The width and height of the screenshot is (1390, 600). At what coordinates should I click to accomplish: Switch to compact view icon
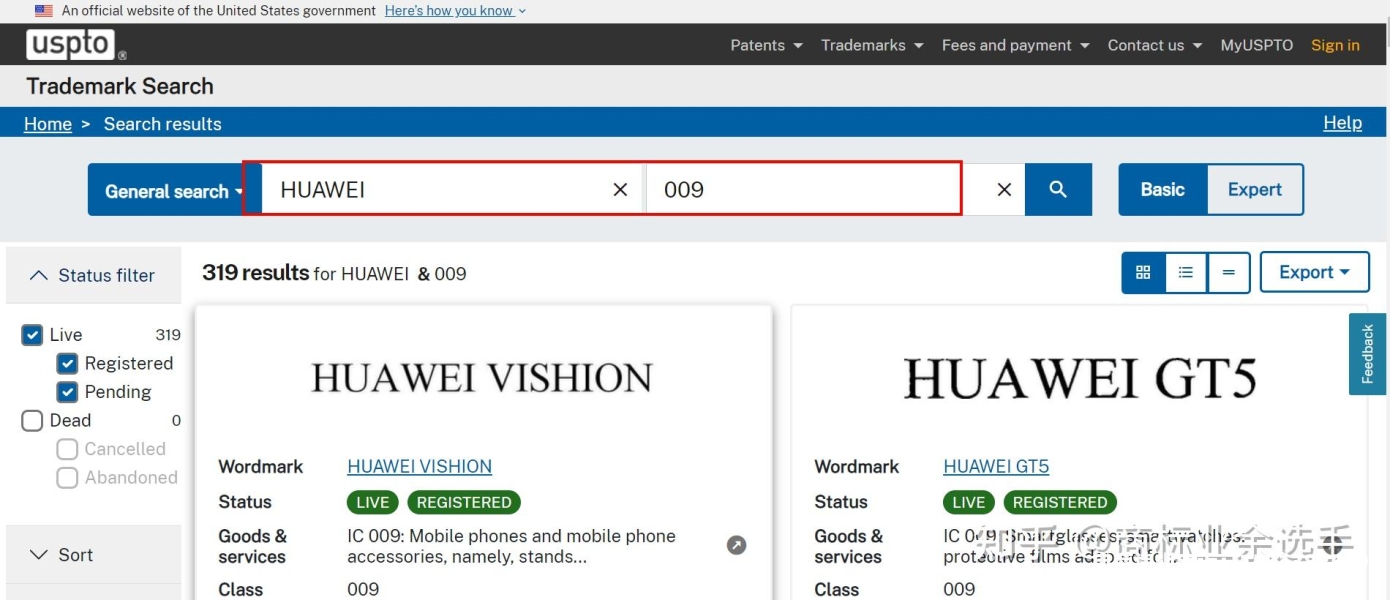pos(1229,272)
